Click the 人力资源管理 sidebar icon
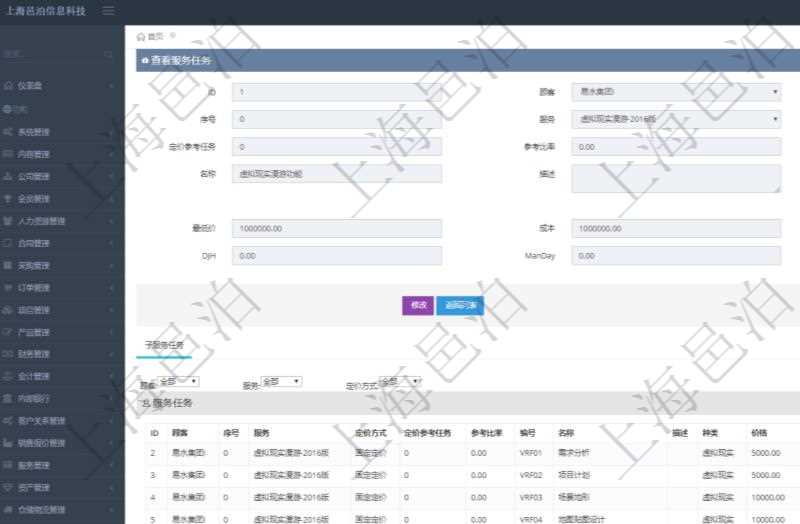800x524 pixels. coord(8,221)
